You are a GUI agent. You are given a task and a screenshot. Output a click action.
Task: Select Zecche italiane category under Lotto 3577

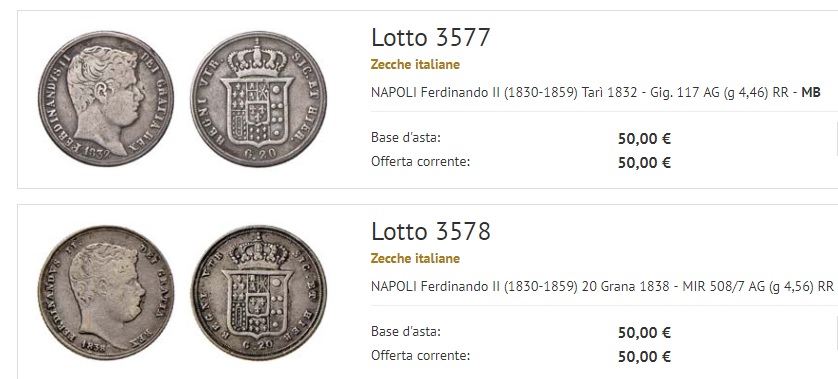point(415,65)
